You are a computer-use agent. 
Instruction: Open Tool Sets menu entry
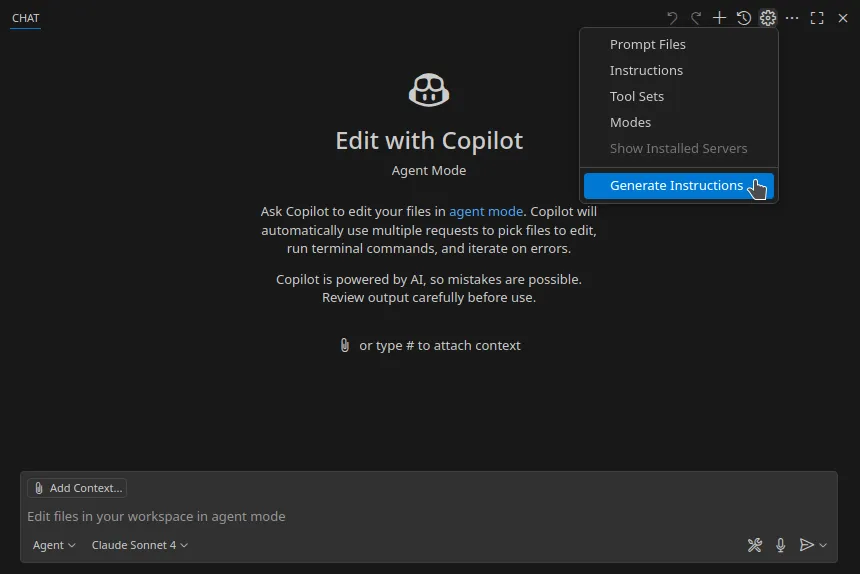(x=678, y=96)
